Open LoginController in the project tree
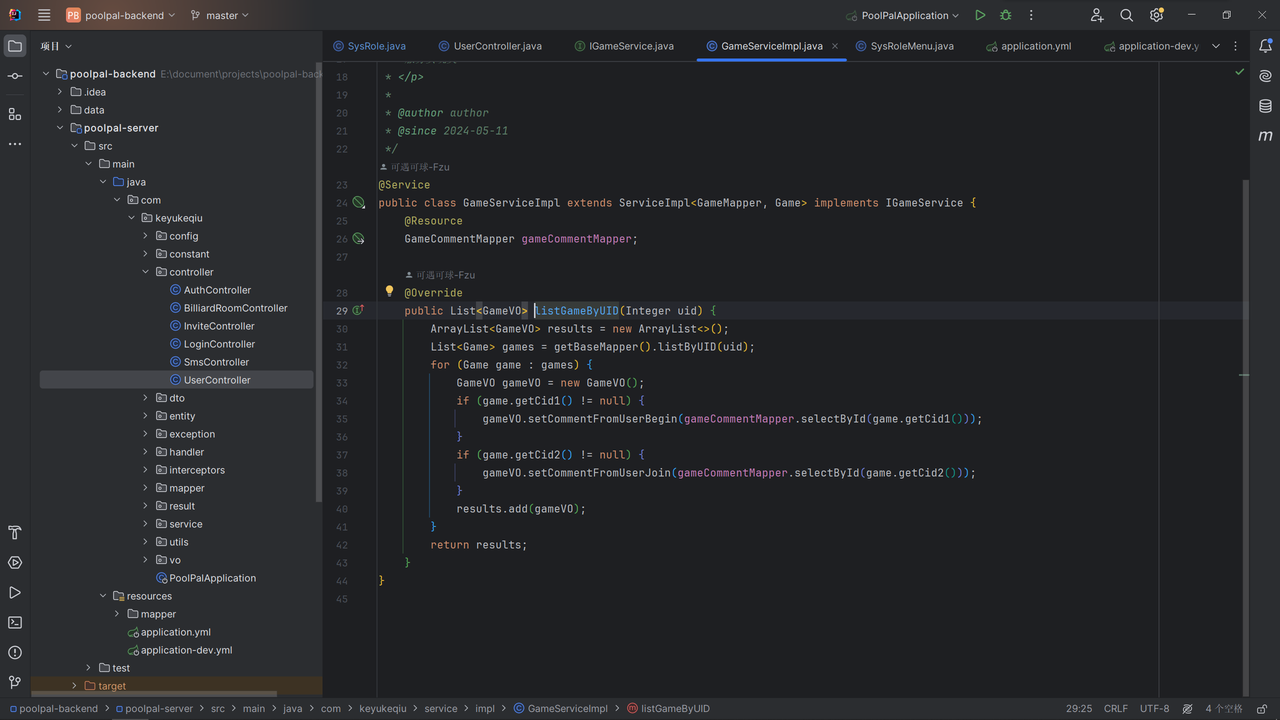This screenshot has height=720, width=1280. click(x=219, y=344)
